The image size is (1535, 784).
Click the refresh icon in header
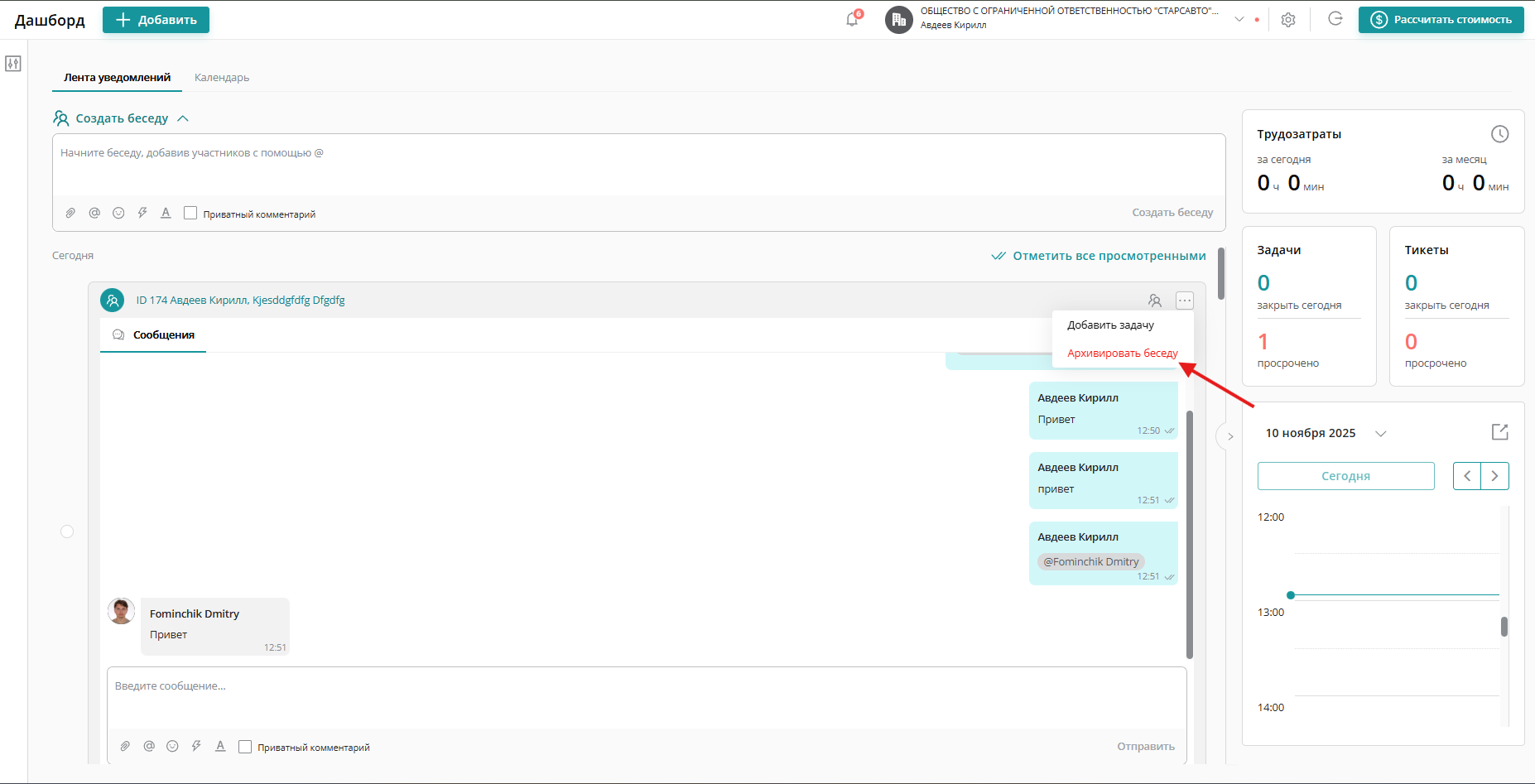click(x=1335, y=19)
